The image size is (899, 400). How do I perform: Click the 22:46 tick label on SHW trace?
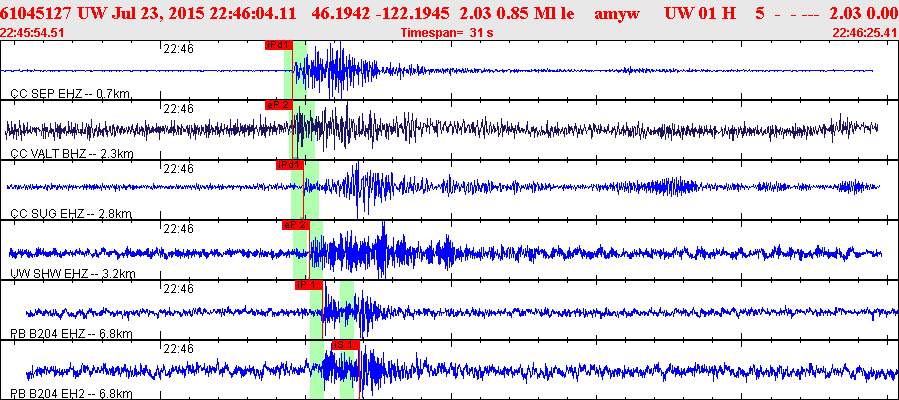pyautogui.click(x=178, y=229)
